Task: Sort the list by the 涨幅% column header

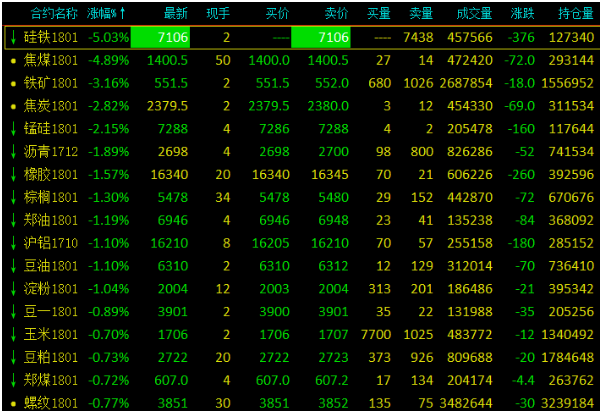Action: tap(102, 14)
